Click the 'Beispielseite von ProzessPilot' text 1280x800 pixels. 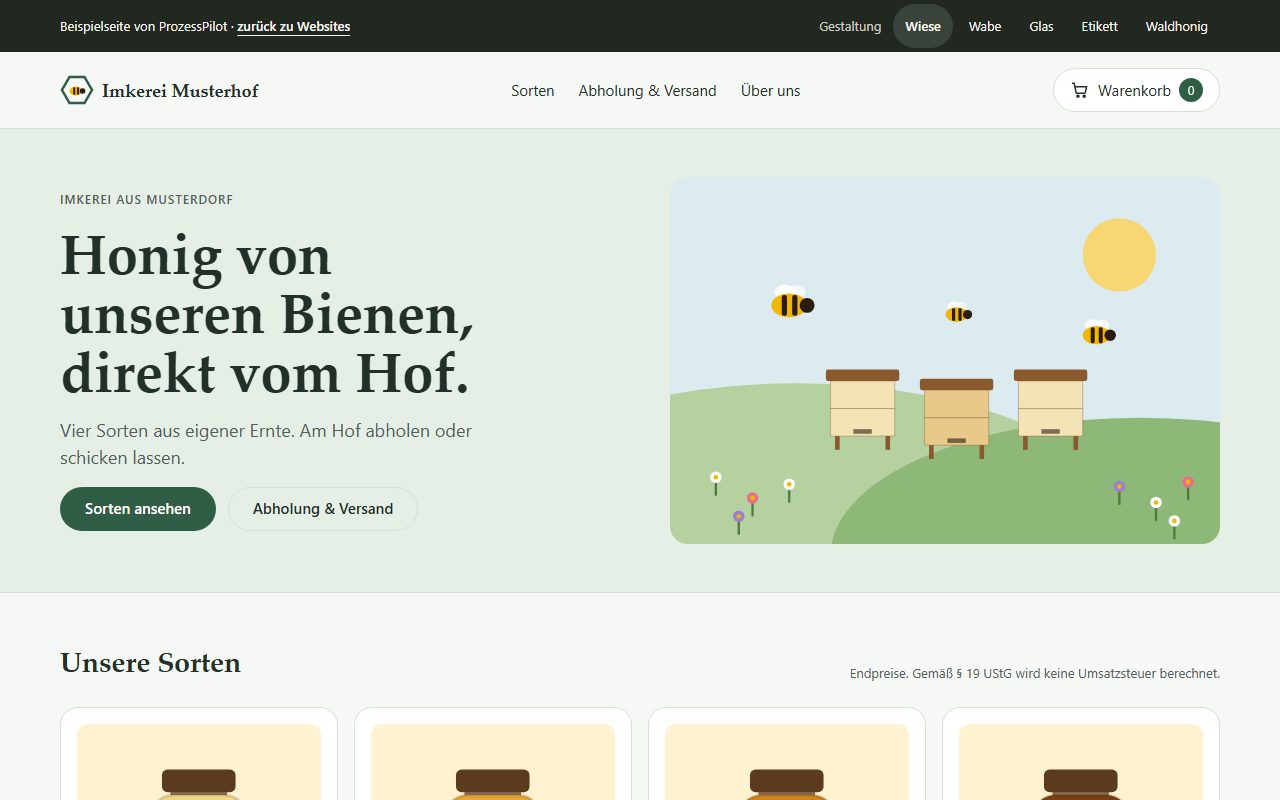144,27
